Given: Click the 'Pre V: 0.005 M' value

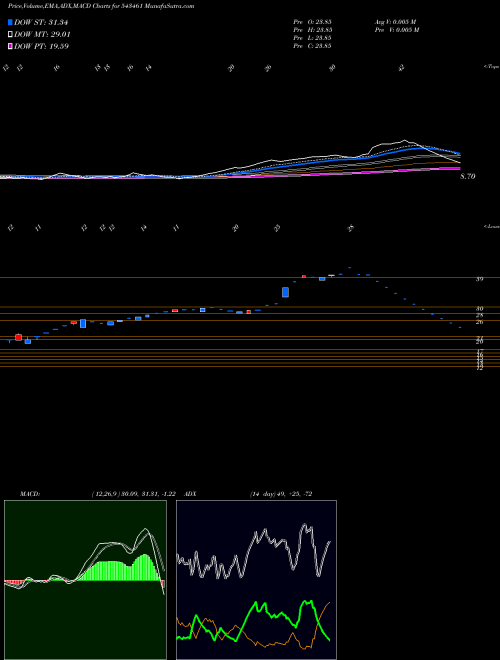Looking at the screenshot, I should pos(396,30).
